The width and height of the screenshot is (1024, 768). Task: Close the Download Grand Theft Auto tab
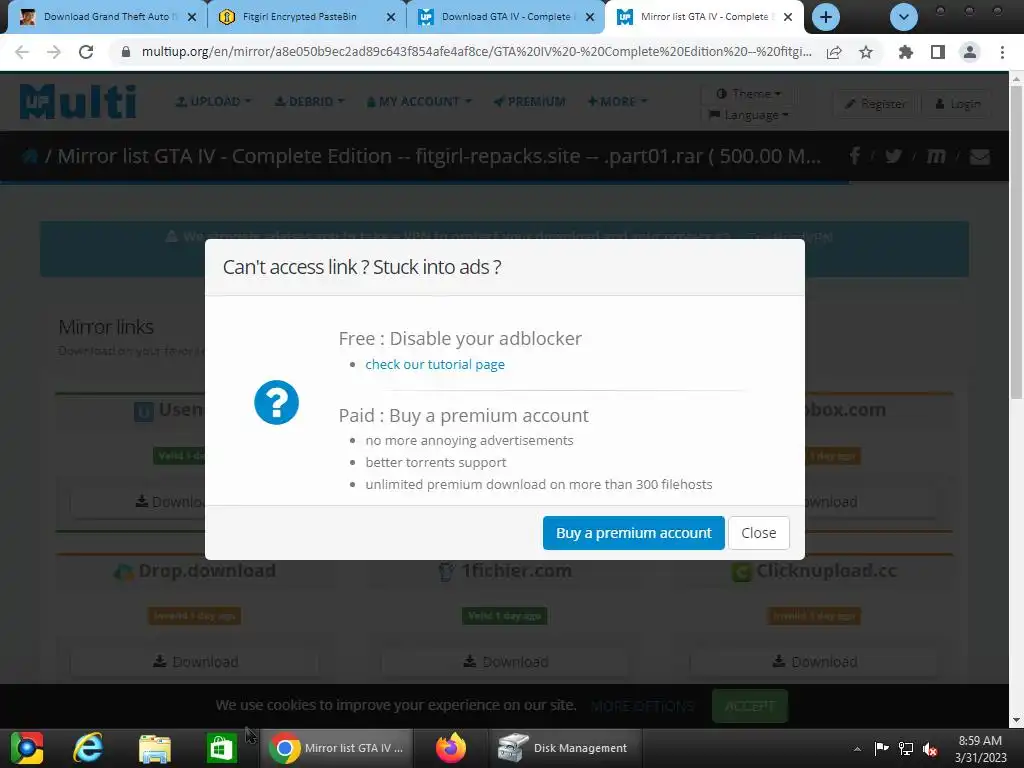(x=191, y=17)
